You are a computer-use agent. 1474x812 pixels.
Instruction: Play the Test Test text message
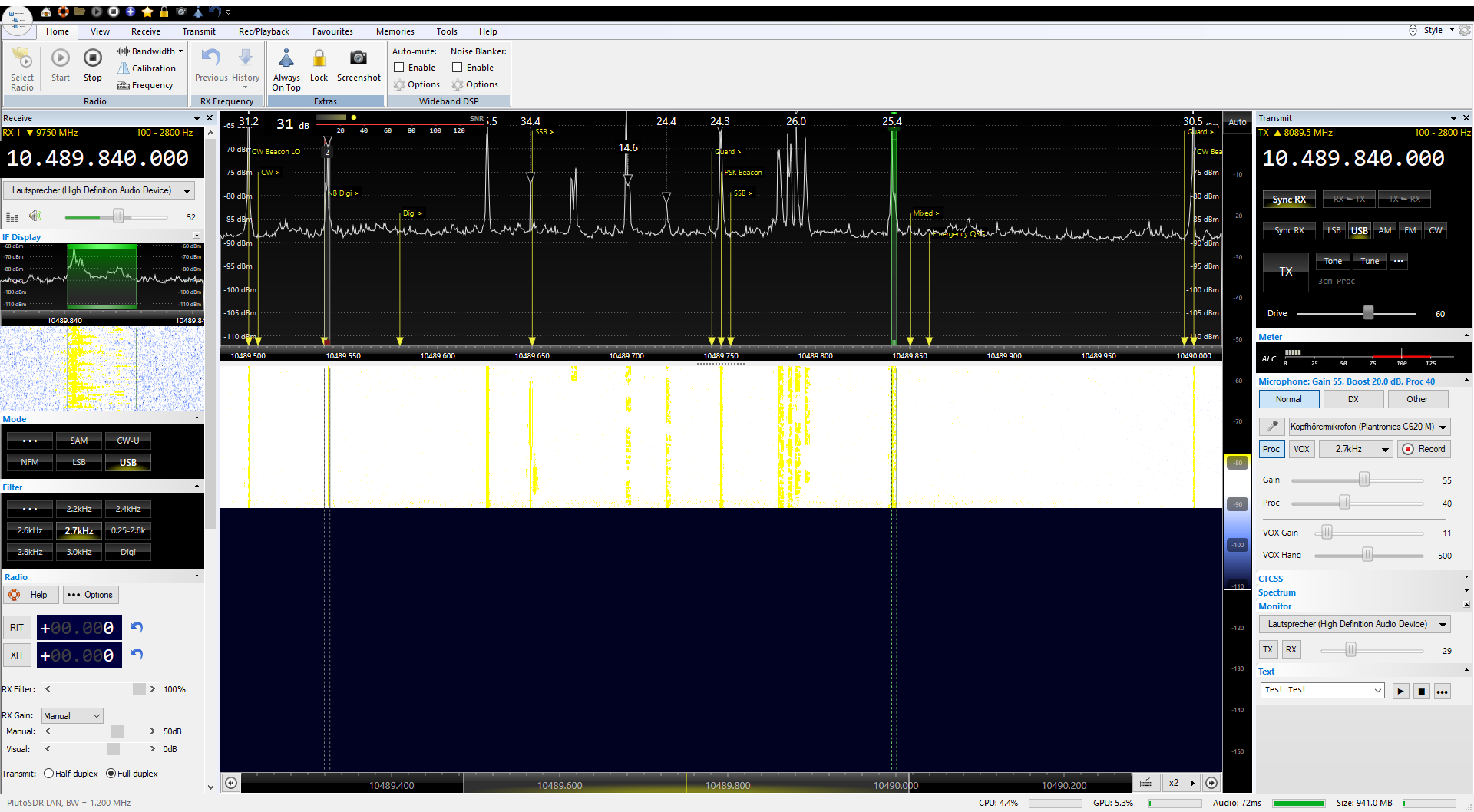pos(1400,692)
